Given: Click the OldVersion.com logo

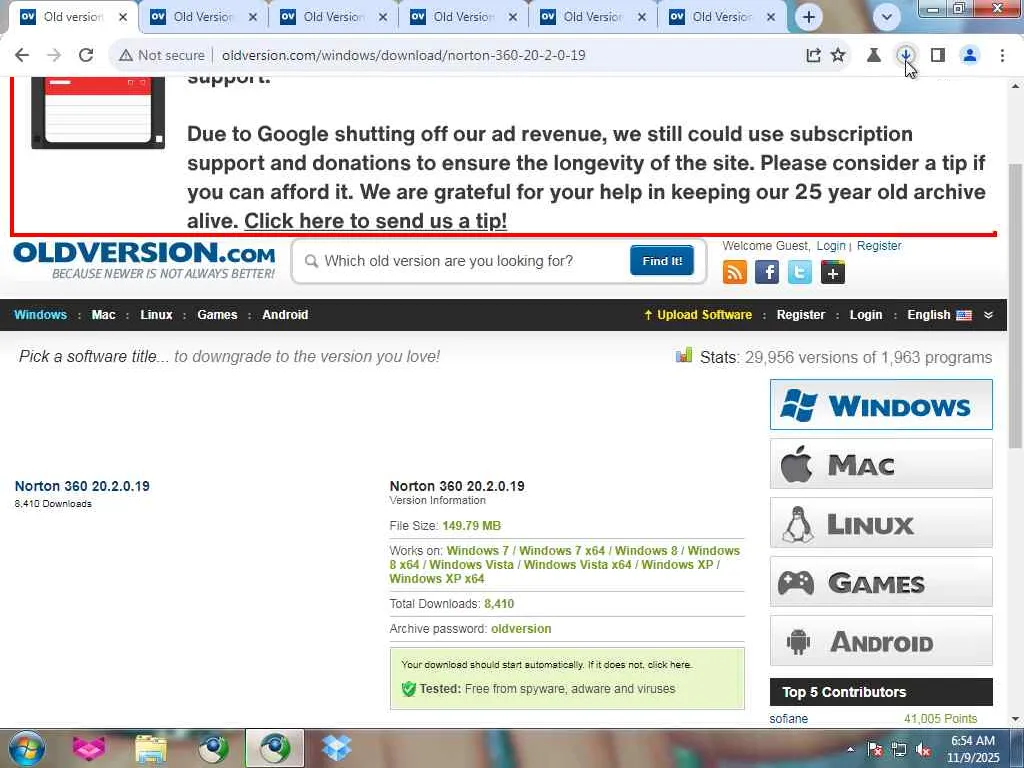Looking at the screenshot, I should (144, 261).
